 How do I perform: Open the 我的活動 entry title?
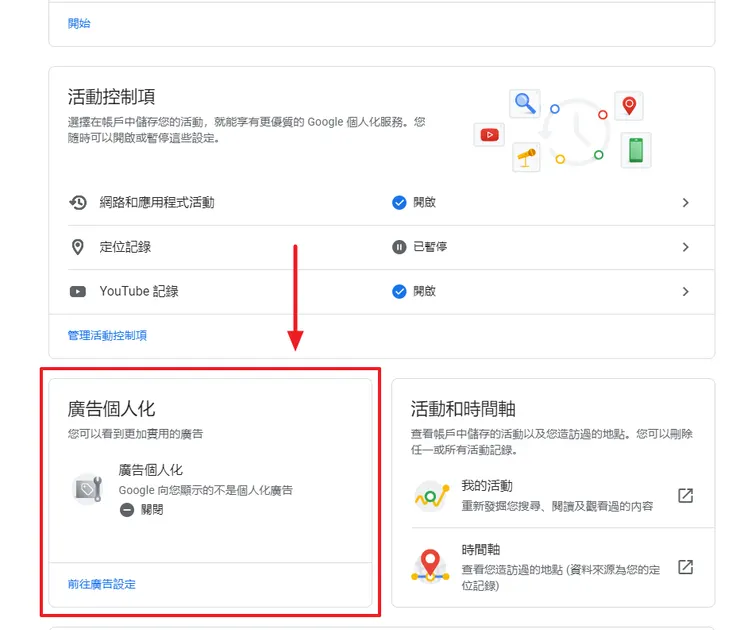[x=487, y=486]
